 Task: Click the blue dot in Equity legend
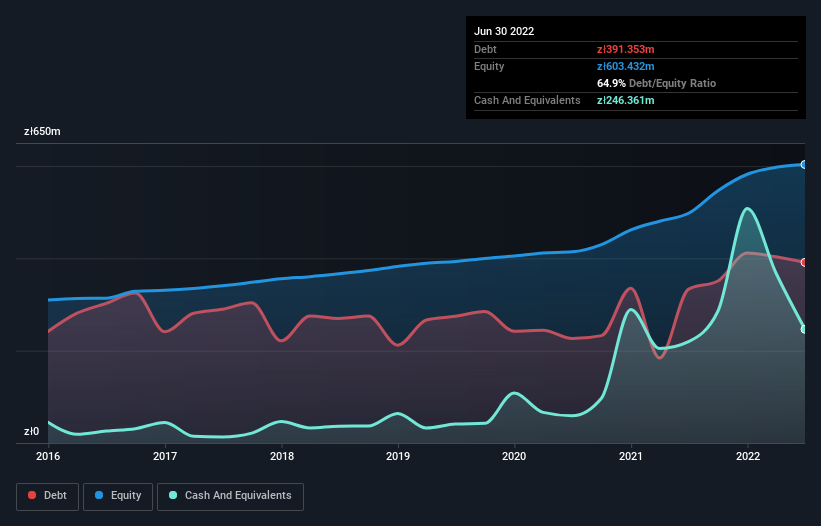99,495
